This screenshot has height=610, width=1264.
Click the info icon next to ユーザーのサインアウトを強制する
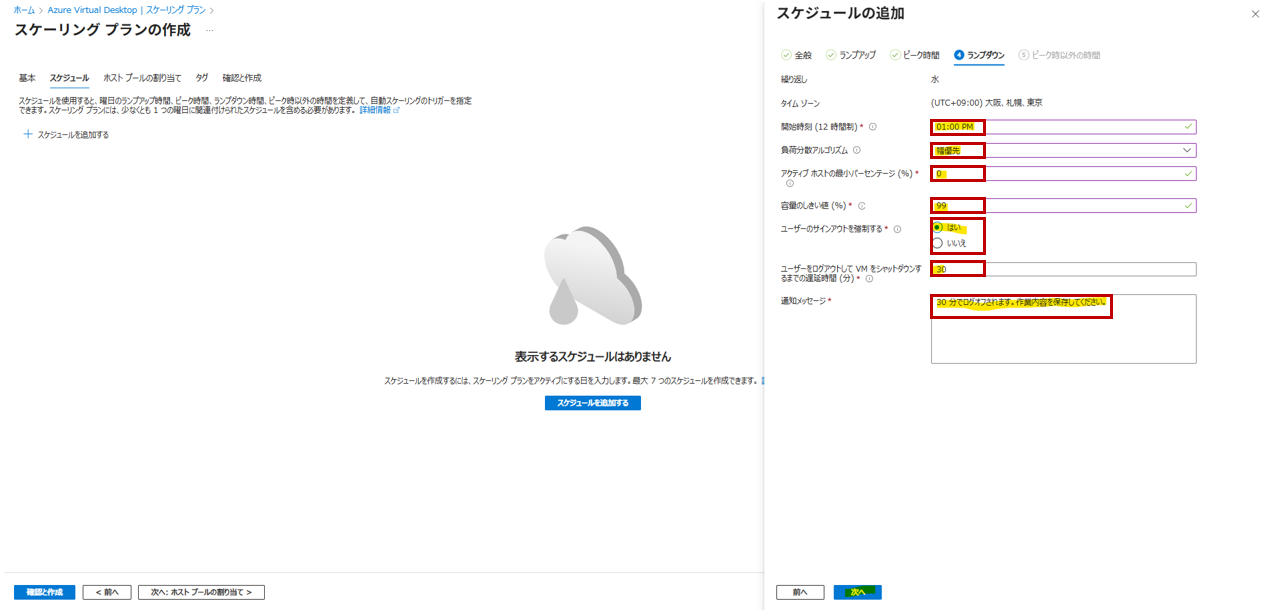[897, 229]
